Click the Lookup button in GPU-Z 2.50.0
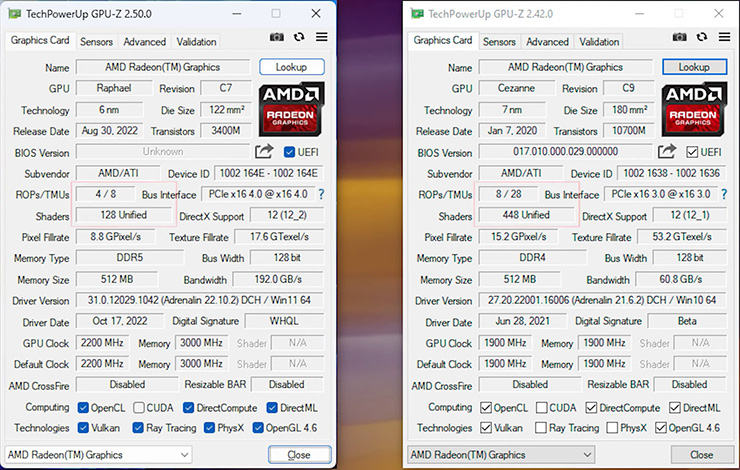Viewport: 740px width, 470px height. click(292, 67)
